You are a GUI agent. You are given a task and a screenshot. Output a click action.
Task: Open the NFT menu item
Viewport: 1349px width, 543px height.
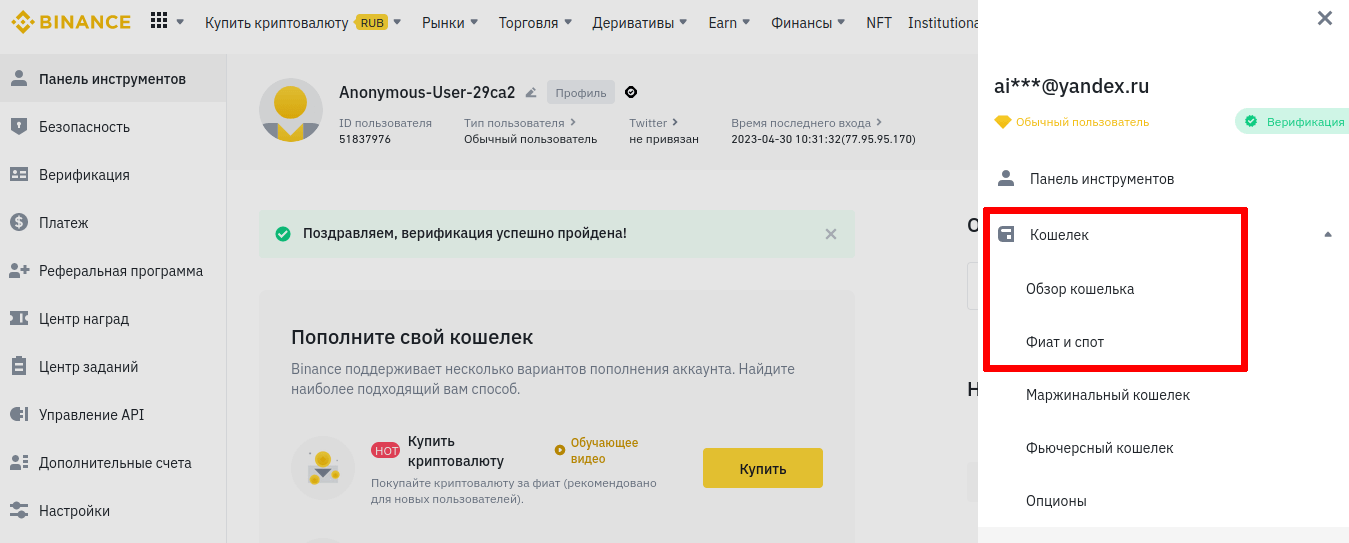pos(878,23)
